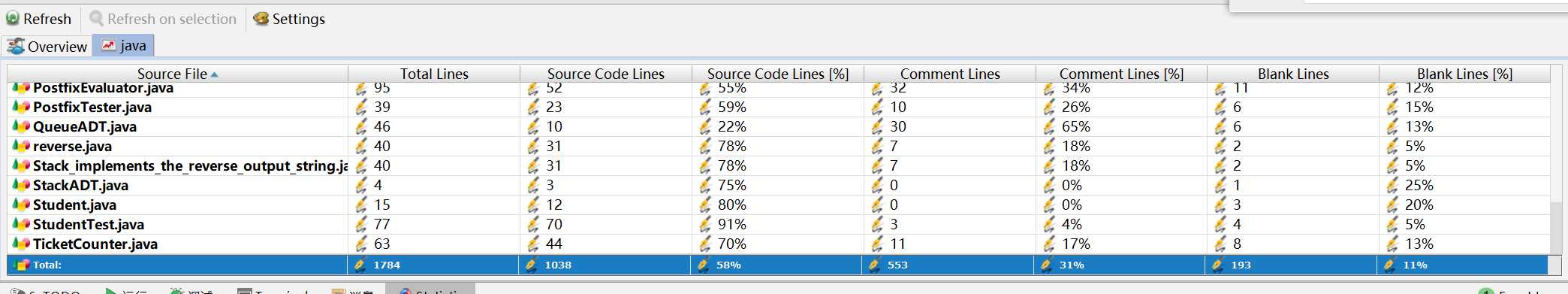Image resolution: width=1568 pixels, height=294 pixels.
Task: Click Student.java's 20% blank lines percentage
Action: [x=1419, y=205]
